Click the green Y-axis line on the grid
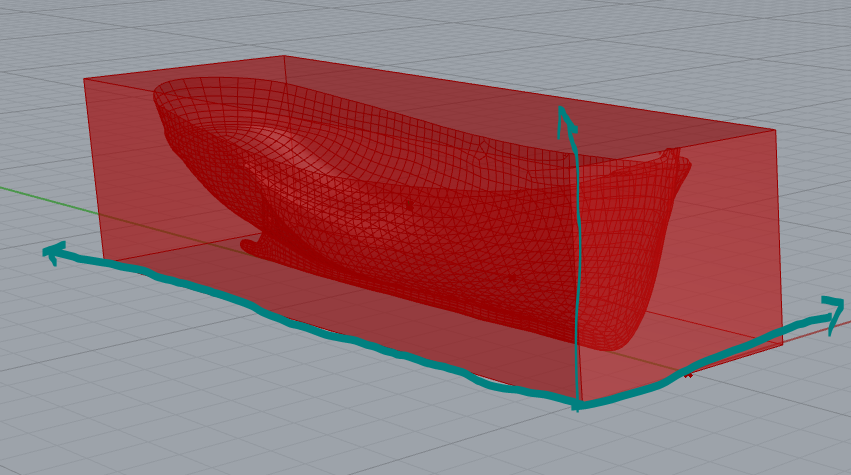851x475 pixels. pos(49,200)
